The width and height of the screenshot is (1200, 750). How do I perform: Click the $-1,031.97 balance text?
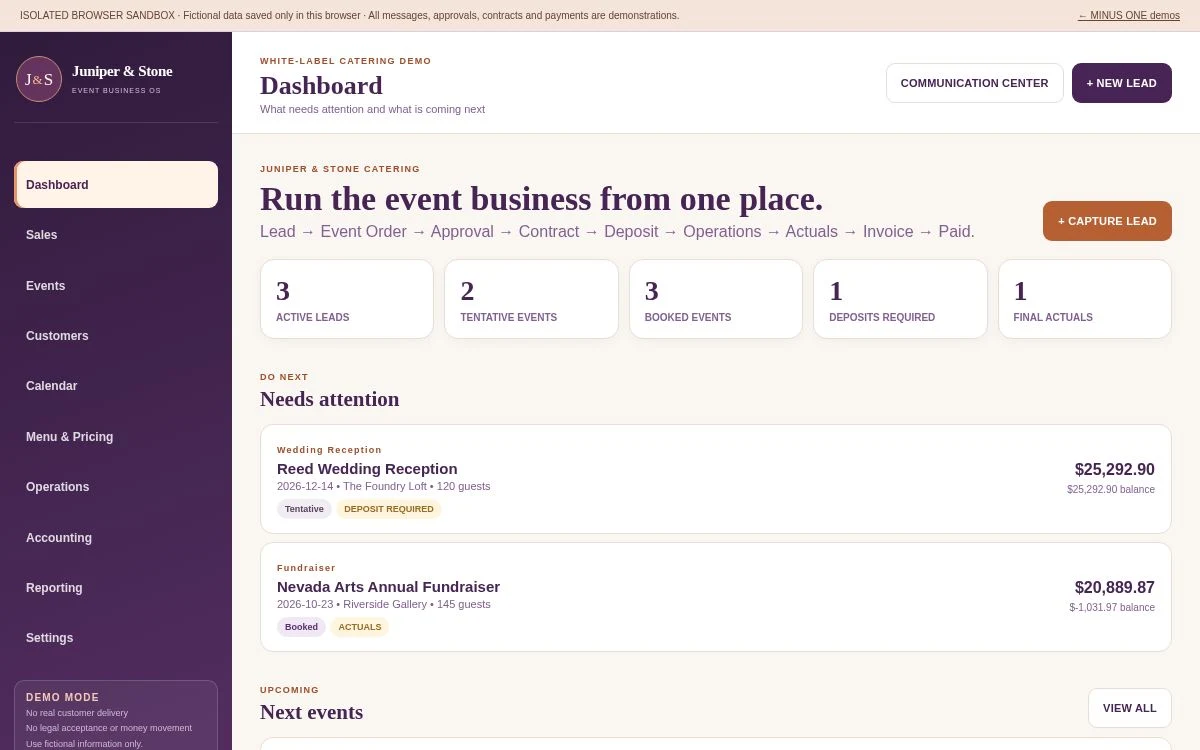pyautogui.click(x=1112, y=607)
